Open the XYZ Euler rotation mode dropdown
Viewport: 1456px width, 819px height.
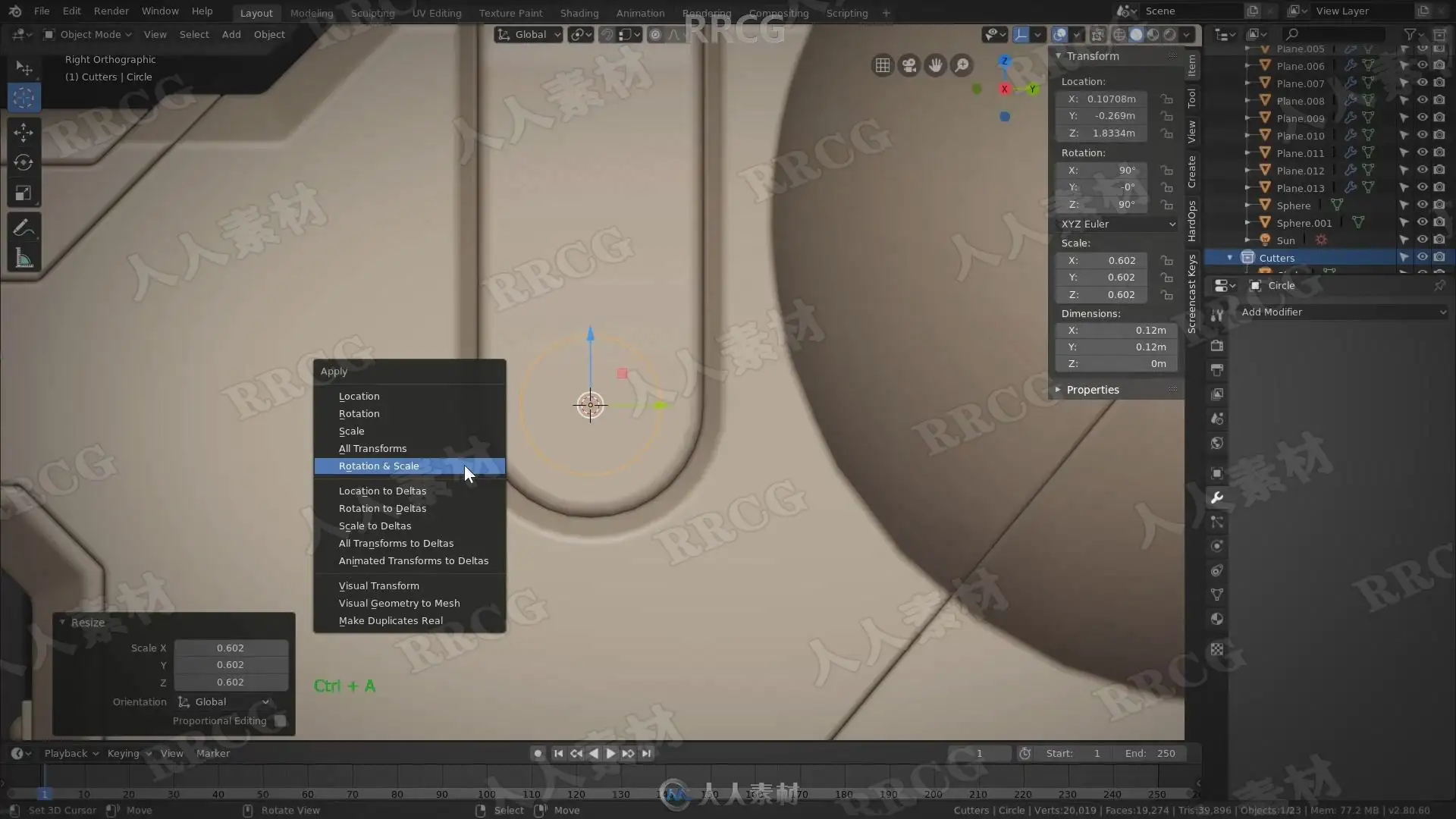coord(1117,224)
